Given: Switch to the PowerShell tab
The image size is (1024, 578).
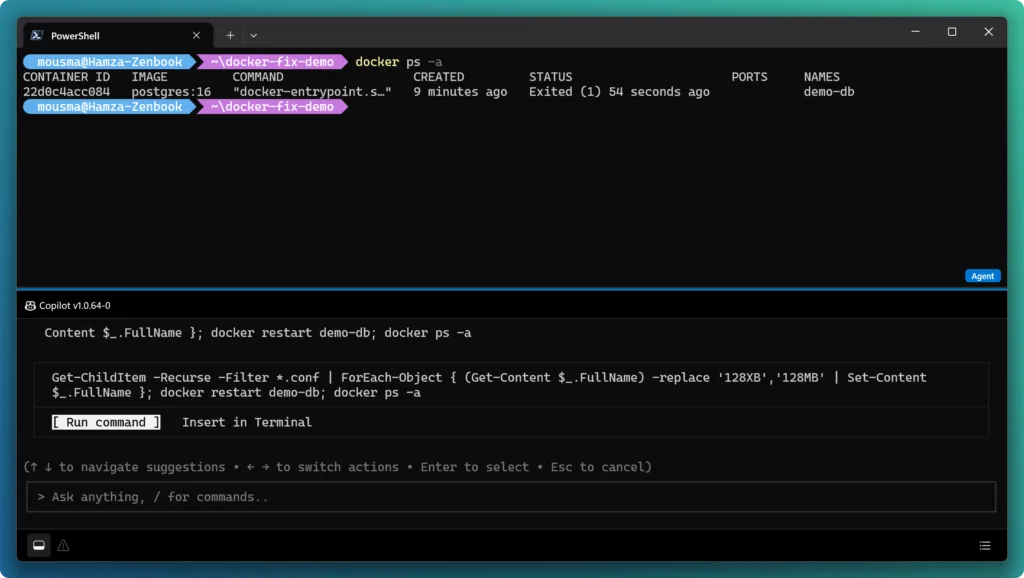Looking at the screenshot, I should coord(118,35).
